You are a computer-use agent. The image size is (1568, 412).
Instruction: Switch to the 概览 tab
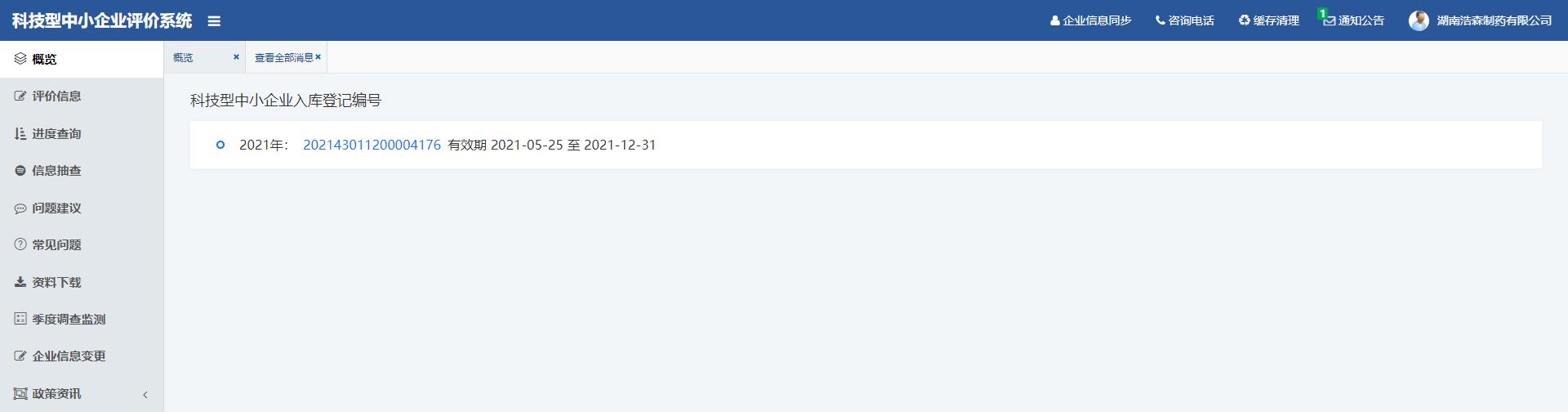pyautogui.click(x=183, y=58)
